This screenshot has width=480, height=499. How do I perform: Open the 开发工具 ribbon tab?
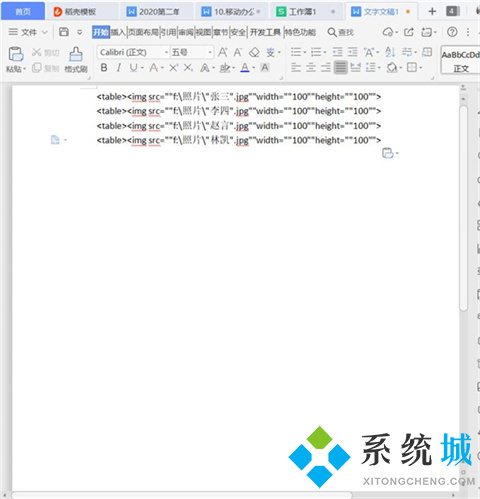(x=265, y=32)
